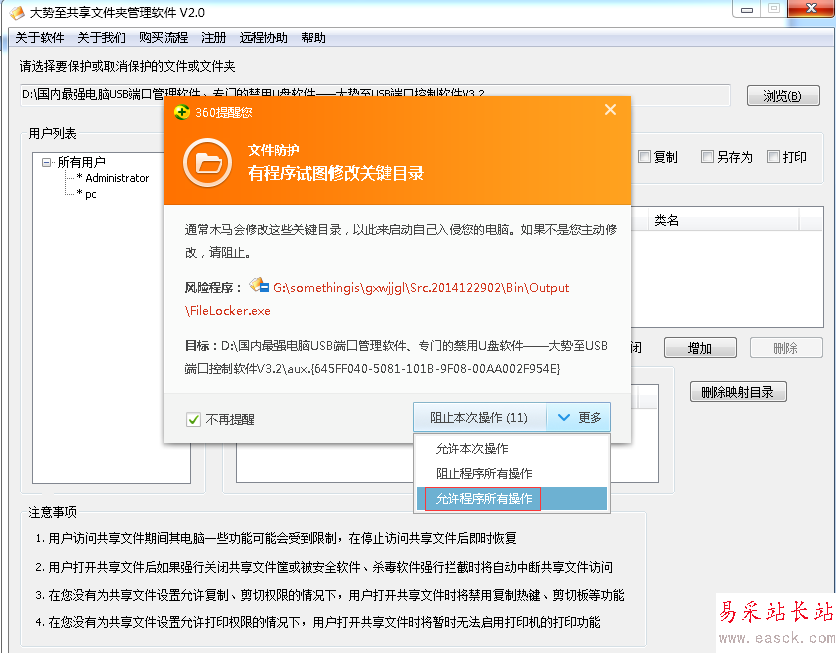Open the 关于我们 menu
836x653 pixels.
(101, 38)
